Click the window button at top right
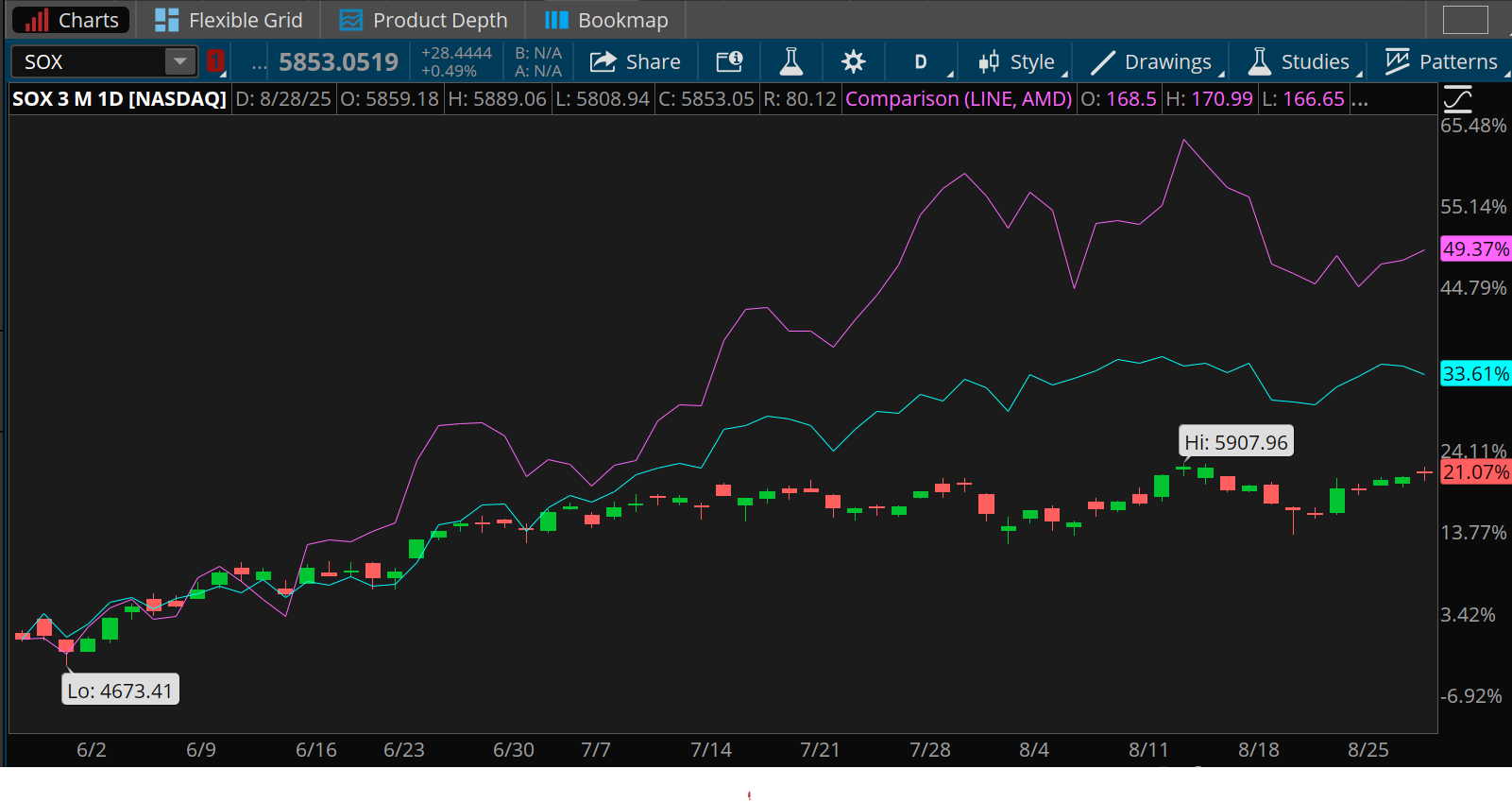 (x=1466, y=19)
